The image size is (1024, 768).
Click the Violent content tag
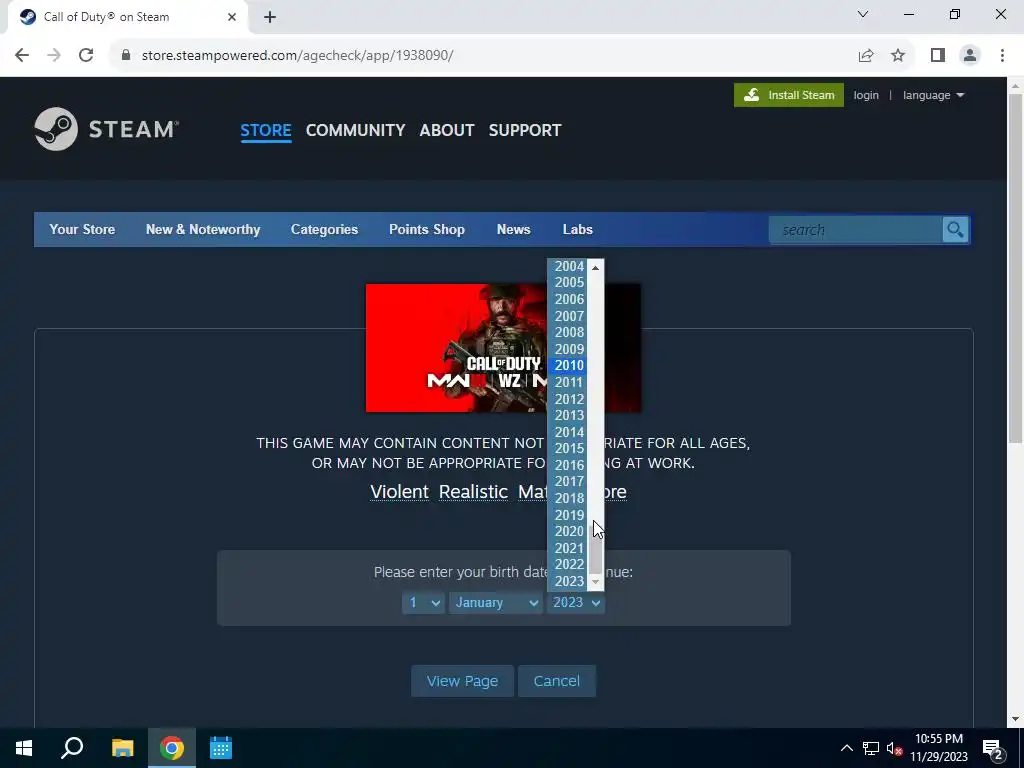pyautogui.click(x=400, y=492)
